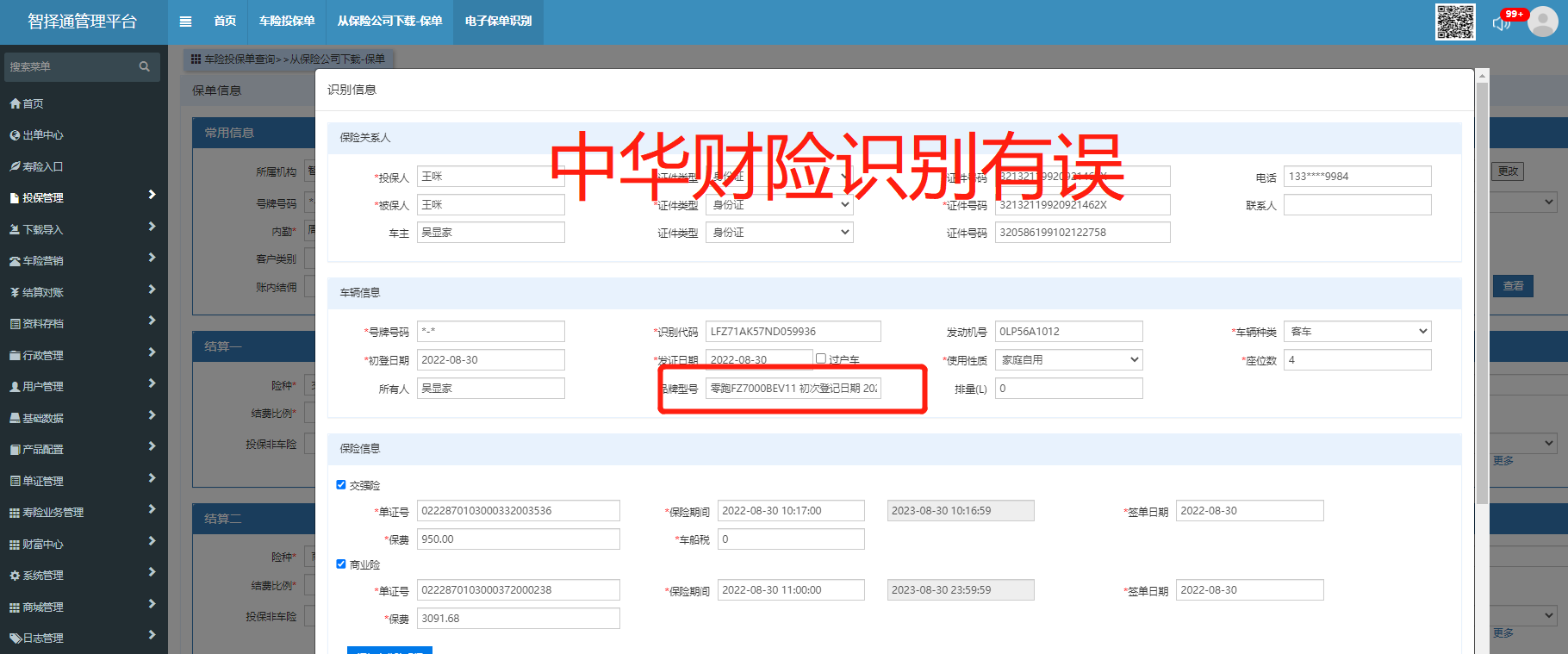The height and width of the screenshot is (654, 1568).
Task: Click the 品牌型号 input field
Action: point(793,389)
